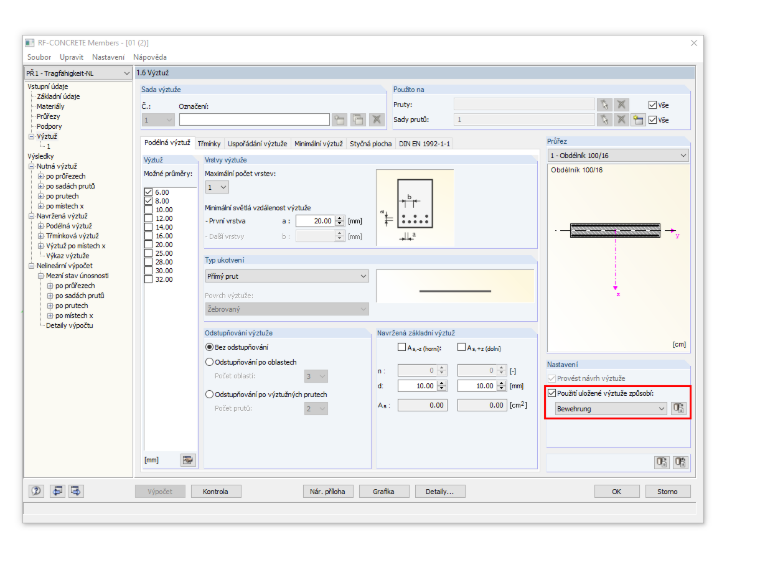Switch to the Třmínky tab
This screenshot has height=570, width=760.
(x=209, y=143)
